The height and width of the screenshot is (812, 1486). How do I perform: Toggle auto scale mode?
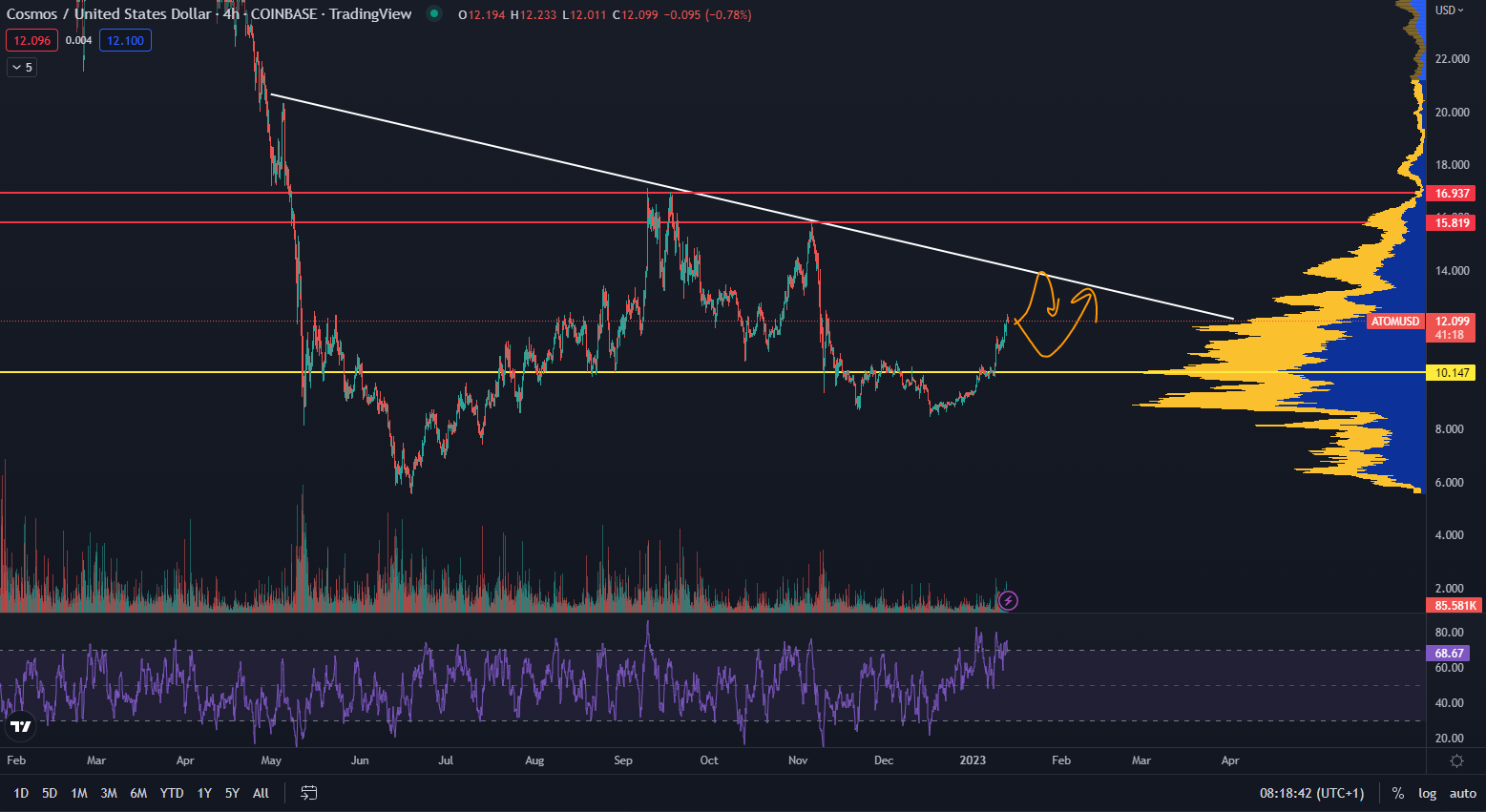[x=1462, y=793]
